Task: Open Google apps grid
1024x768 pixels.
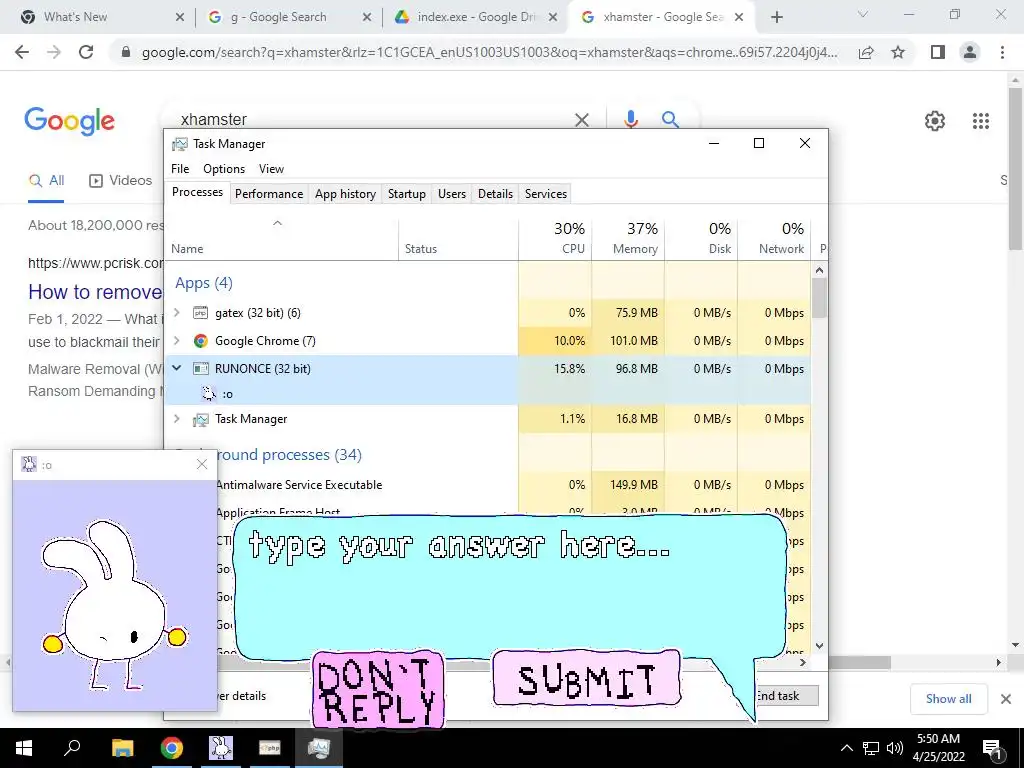Action: tap(981, 121)
